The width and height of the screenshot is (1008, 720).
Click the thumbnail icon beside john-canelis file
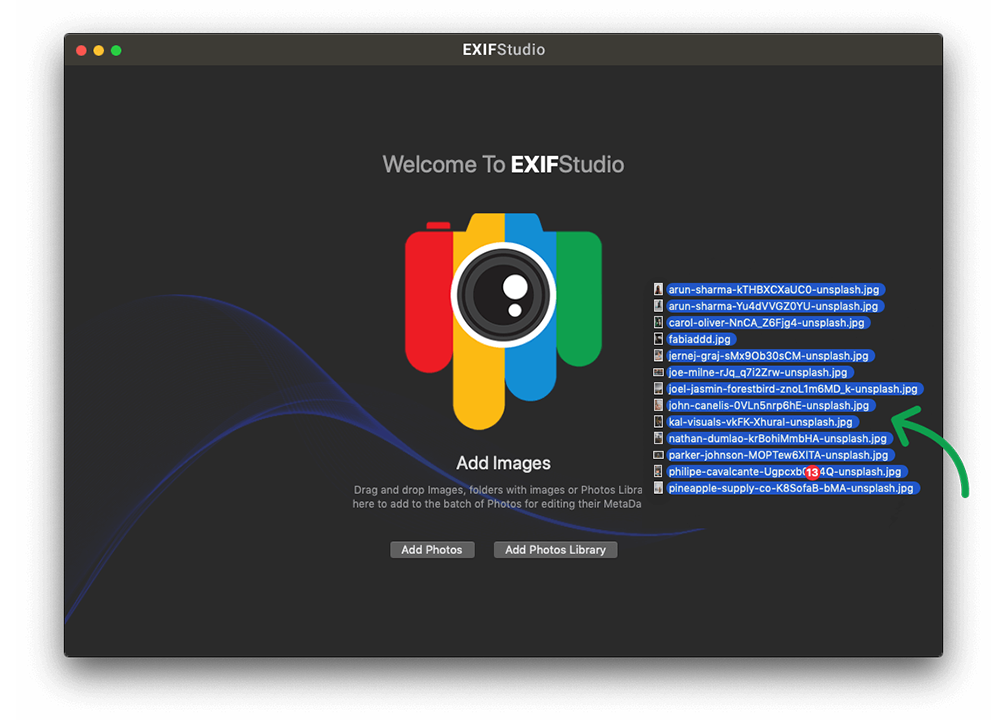(658, 405)
